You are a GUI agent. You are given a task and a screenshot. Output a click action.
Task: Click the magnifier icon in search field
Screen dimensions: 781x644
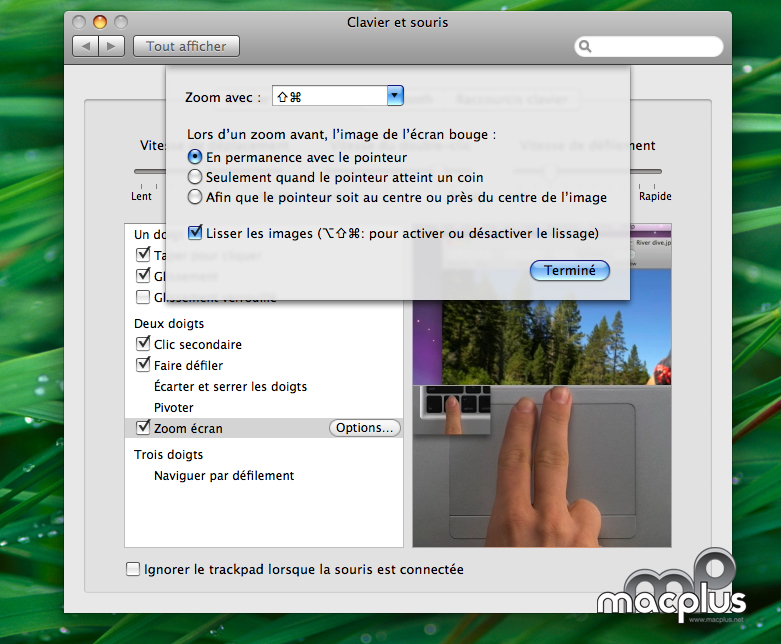click(x=585, y=47)
